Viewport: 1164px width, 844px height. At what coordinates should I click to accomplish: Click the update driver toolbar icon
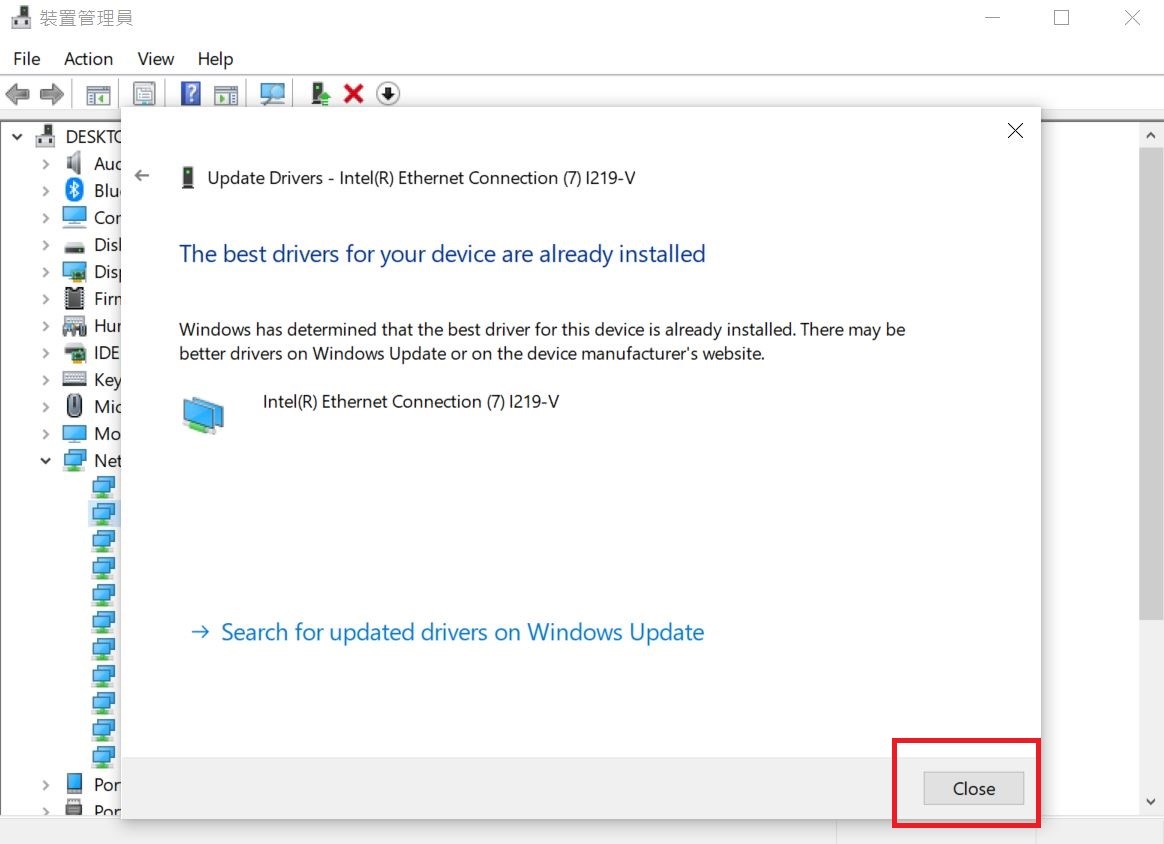pyautogui.click(x=320, y=93)
